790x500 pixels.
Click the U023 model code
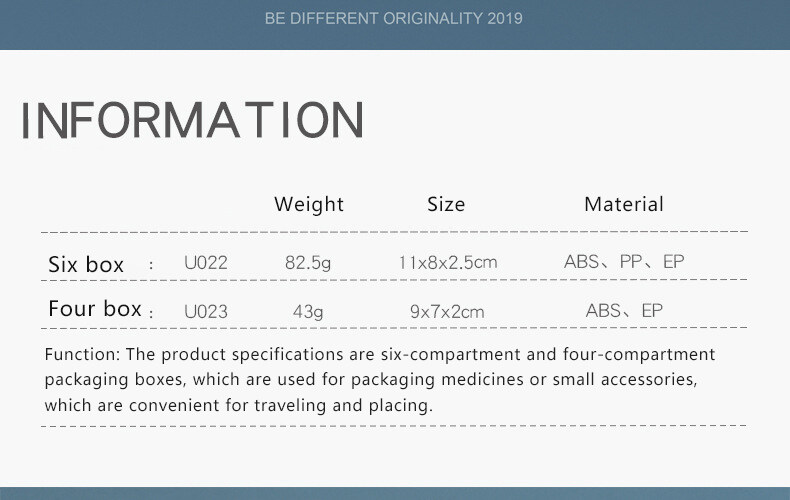[x=206, y=311]
